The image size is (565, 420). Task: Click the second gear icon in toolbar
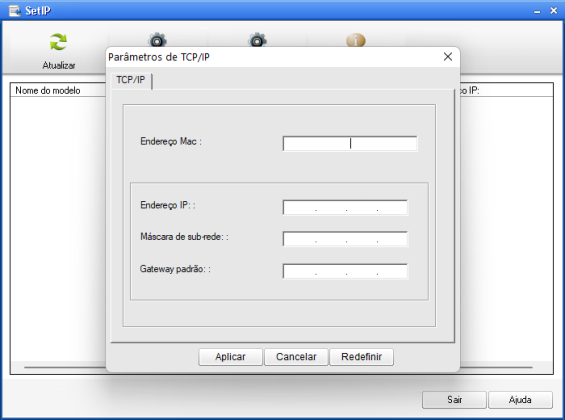[257, 40]
